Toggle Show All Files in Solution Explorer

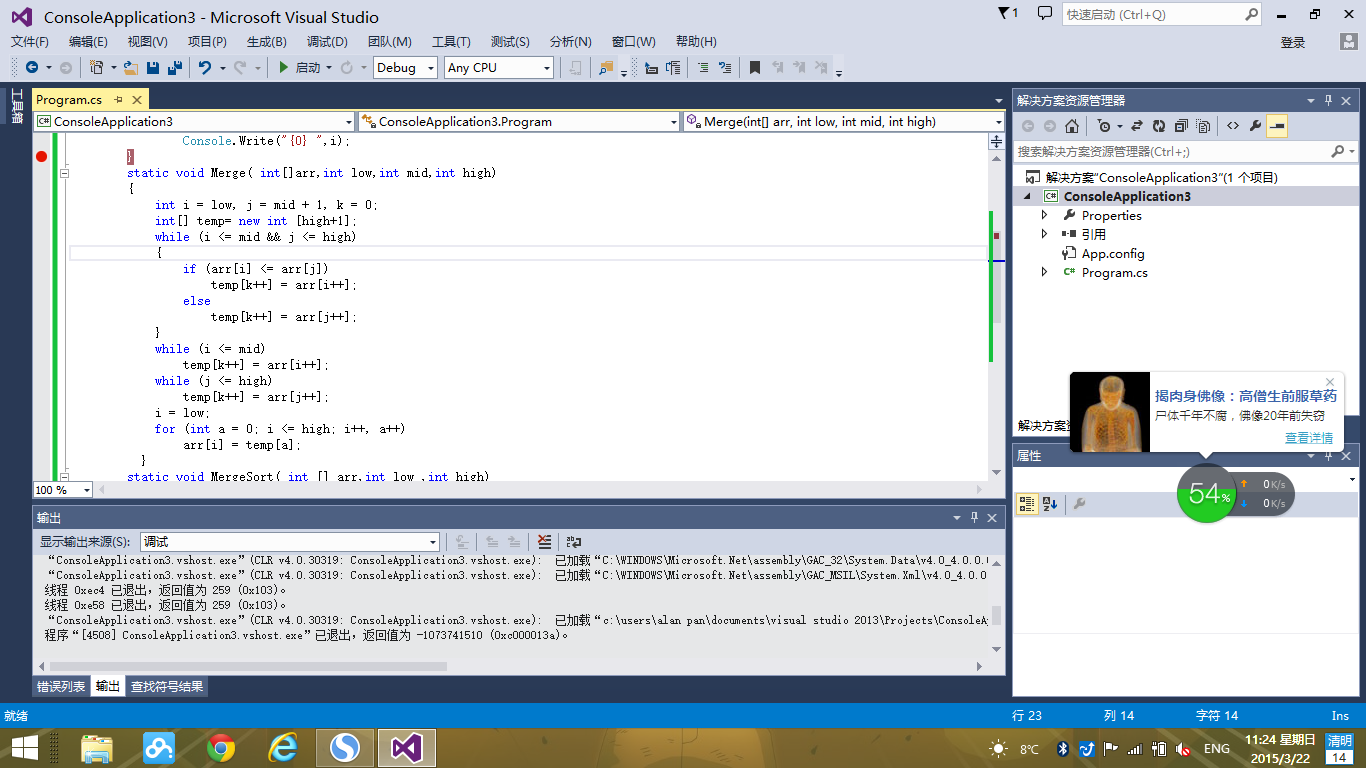[1203, 126]
